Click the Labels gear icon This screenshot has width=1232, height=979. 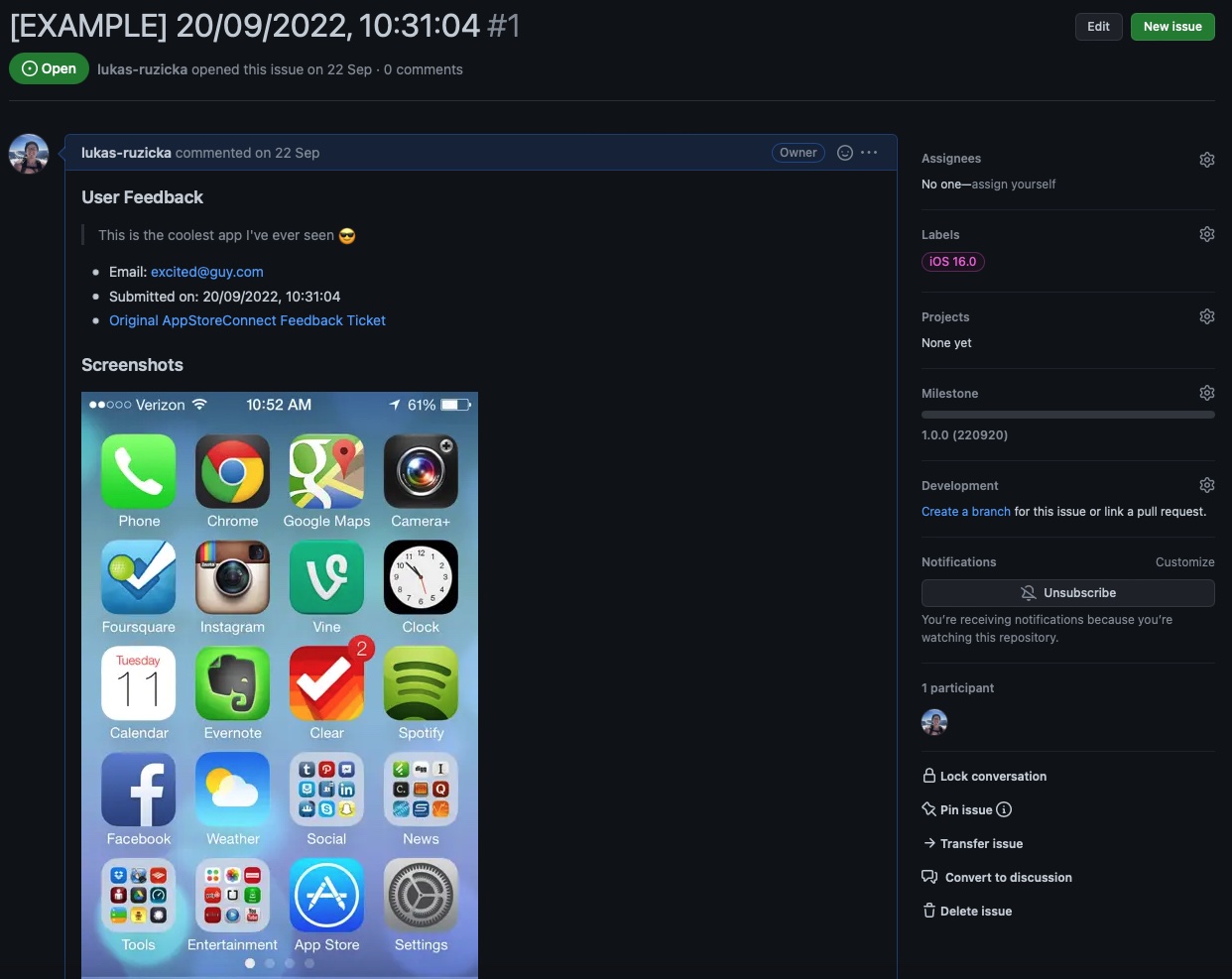[x=1207, y=234]
